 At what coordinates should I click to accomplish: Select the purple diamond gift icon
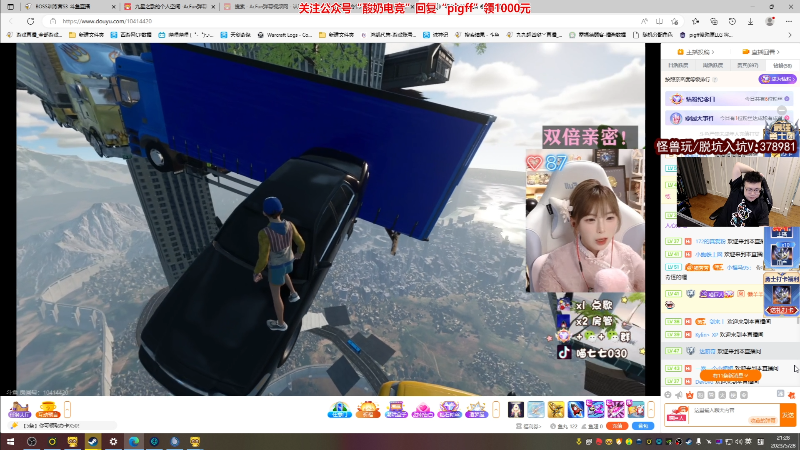point(449,410)
